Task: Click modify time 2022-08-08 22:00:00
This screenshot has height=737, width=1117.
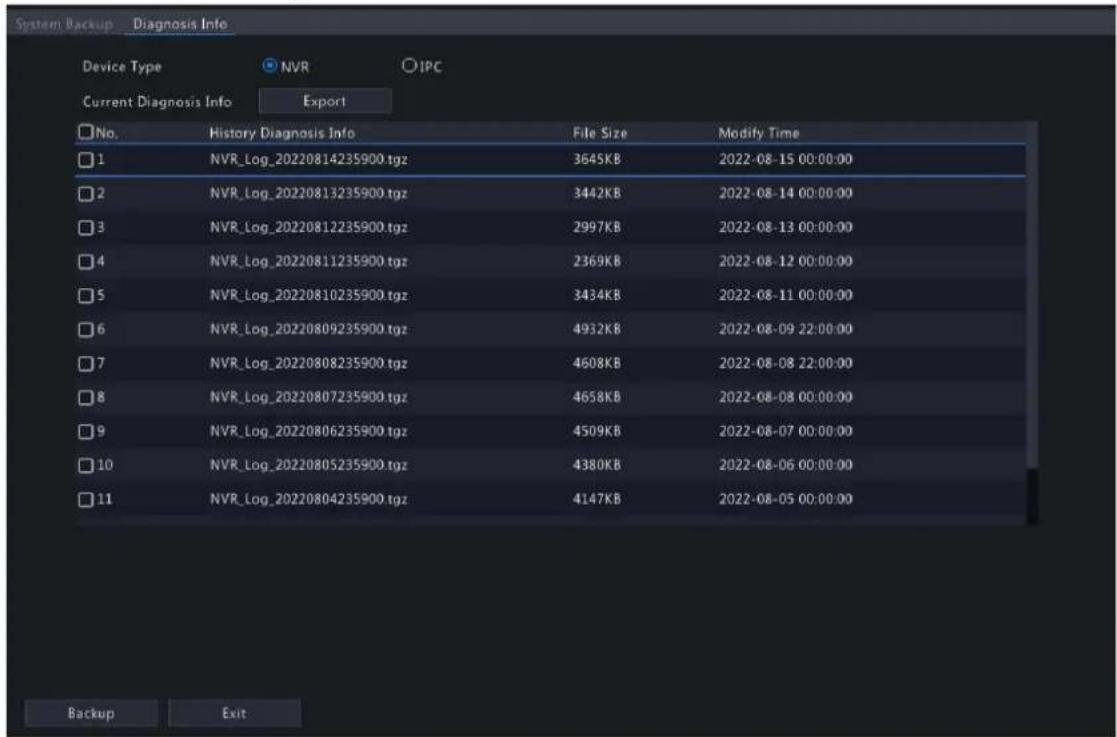Action: (785, 363)
